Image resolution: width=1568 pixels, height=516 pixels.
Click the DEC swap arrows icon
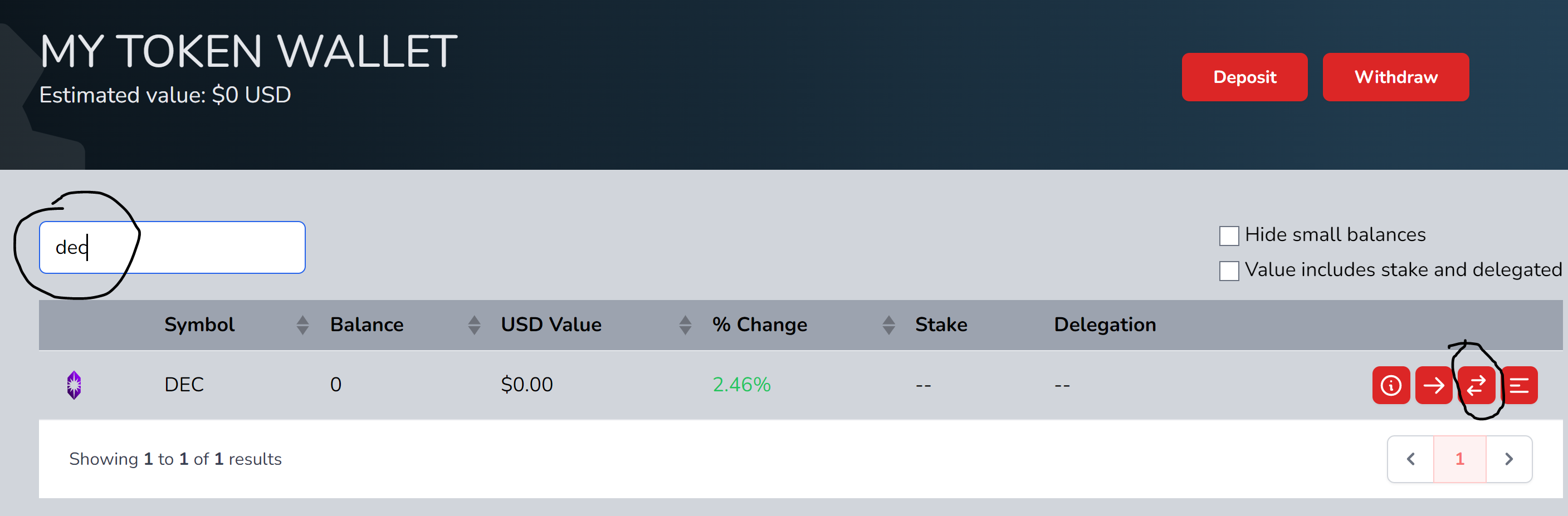1476,385
